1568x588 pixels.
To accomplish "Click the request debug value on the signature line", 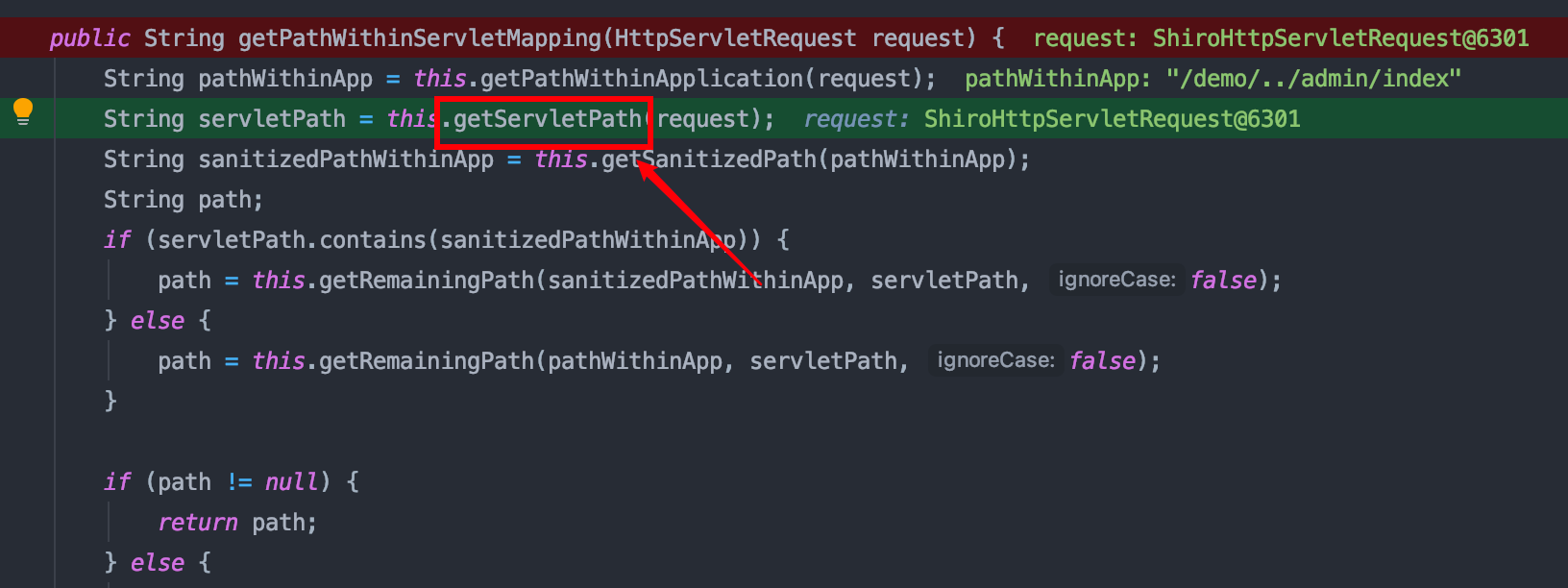I will click(x=1280, y=38).
